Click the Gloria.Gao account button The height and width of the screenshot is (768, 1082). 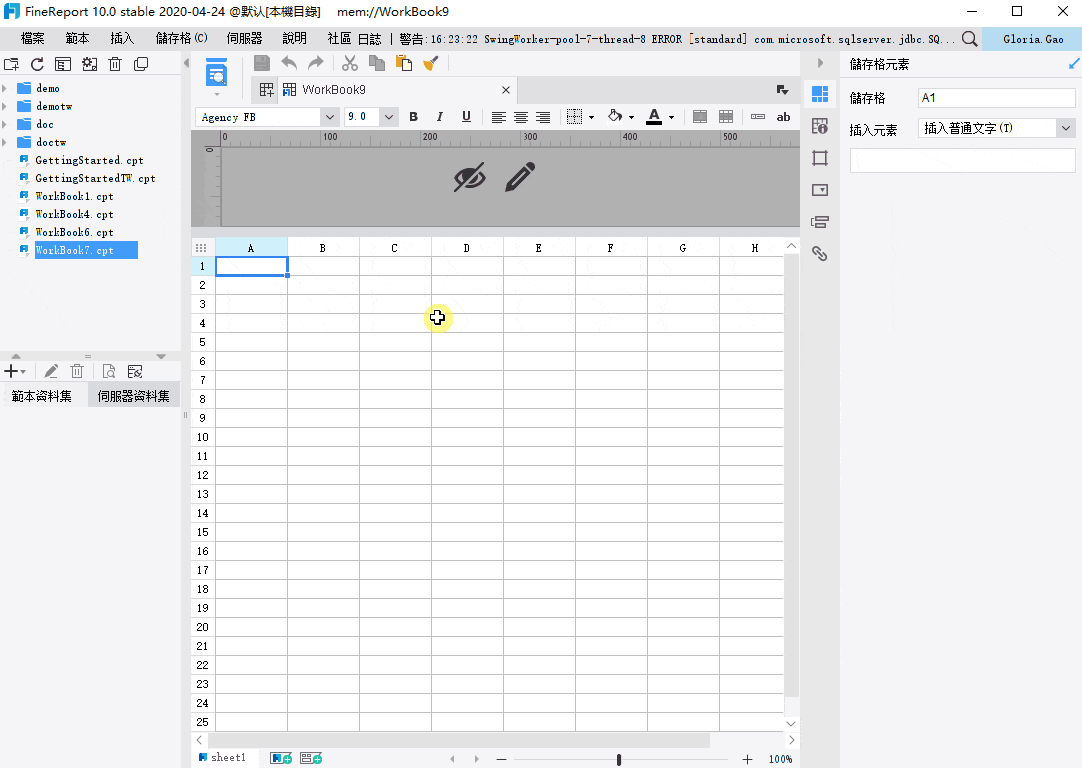pos(1033,39)
